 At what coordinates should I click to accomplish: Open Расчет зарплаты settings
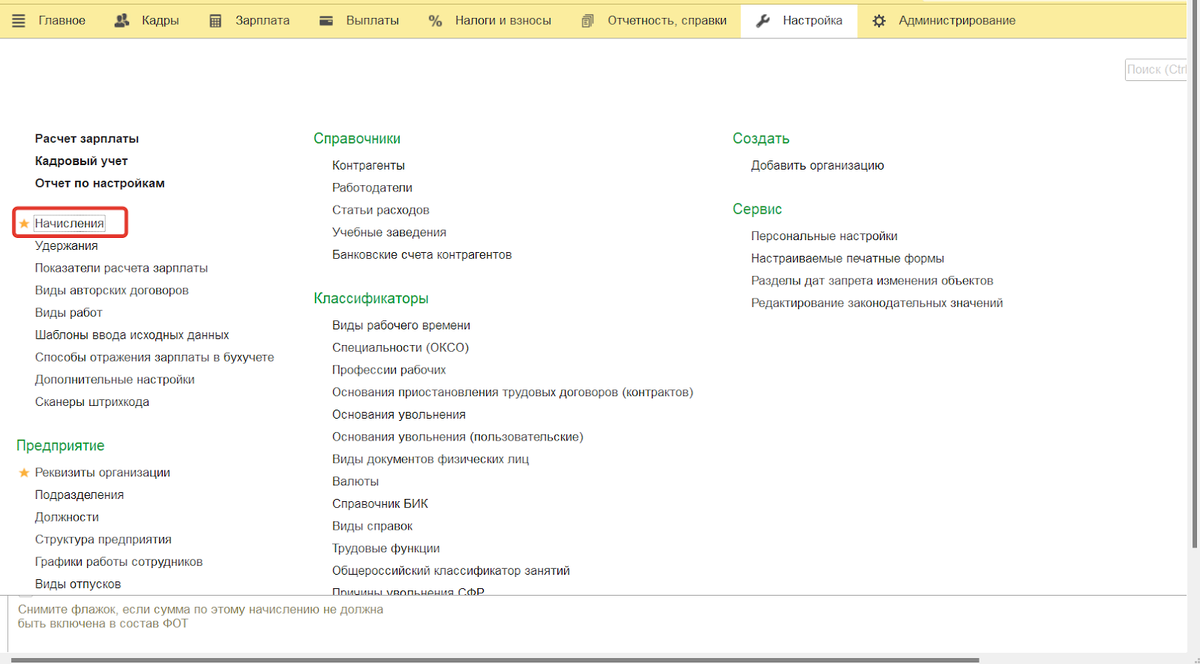[x=87, y=139]
